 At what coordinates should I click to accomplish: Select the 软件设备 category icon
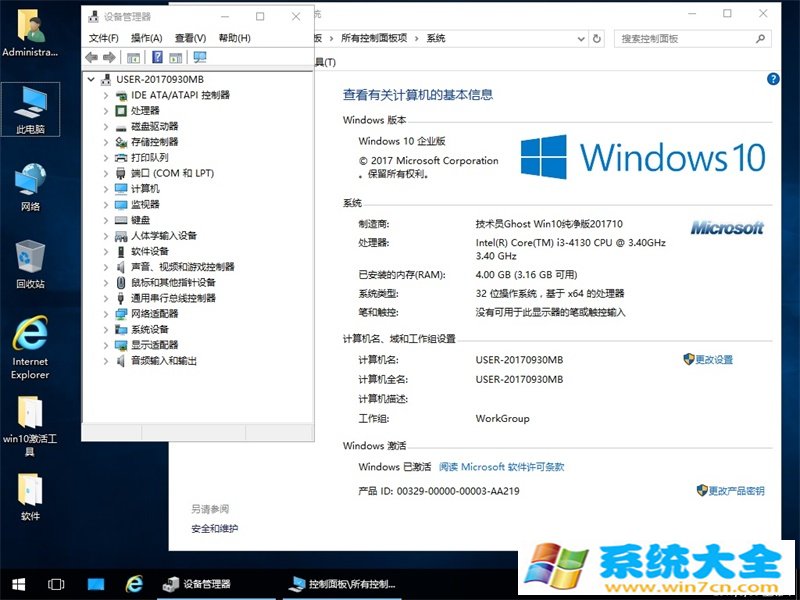121,252
